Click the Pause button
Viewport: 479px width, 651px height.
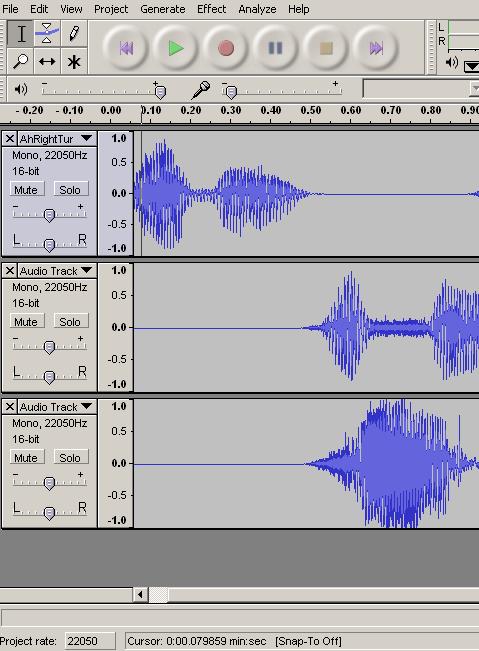click(276, 48)
